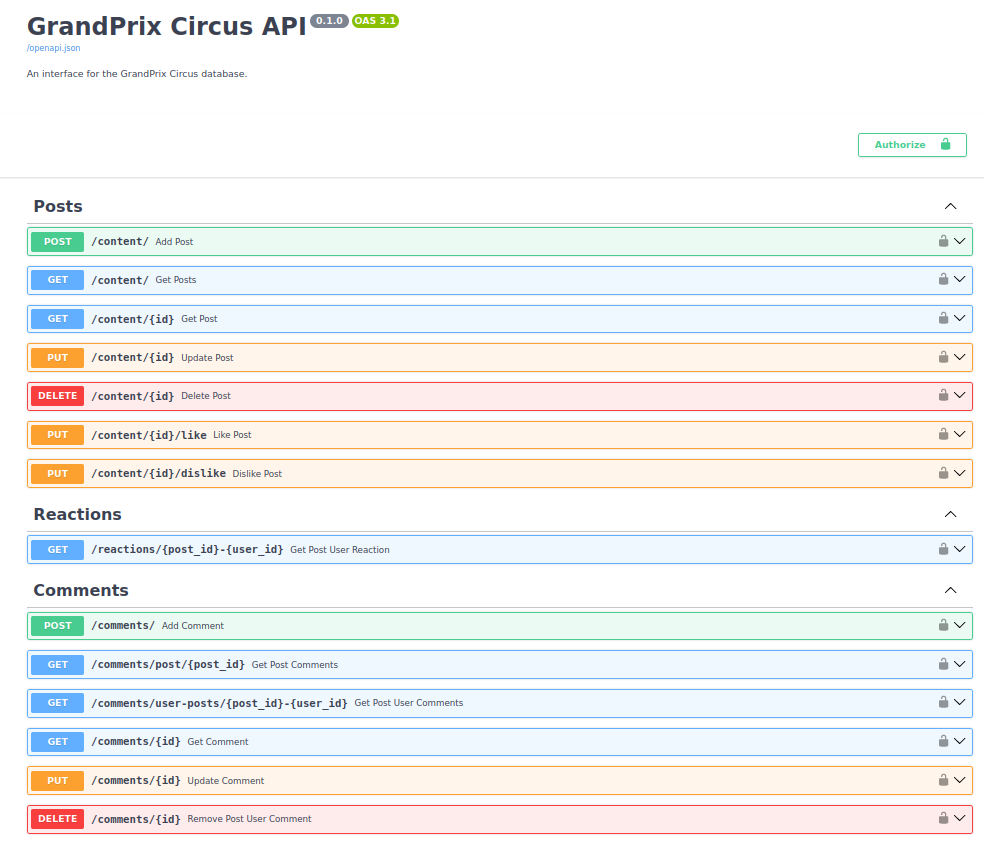Collapse the Posts section

coord(950,206)
